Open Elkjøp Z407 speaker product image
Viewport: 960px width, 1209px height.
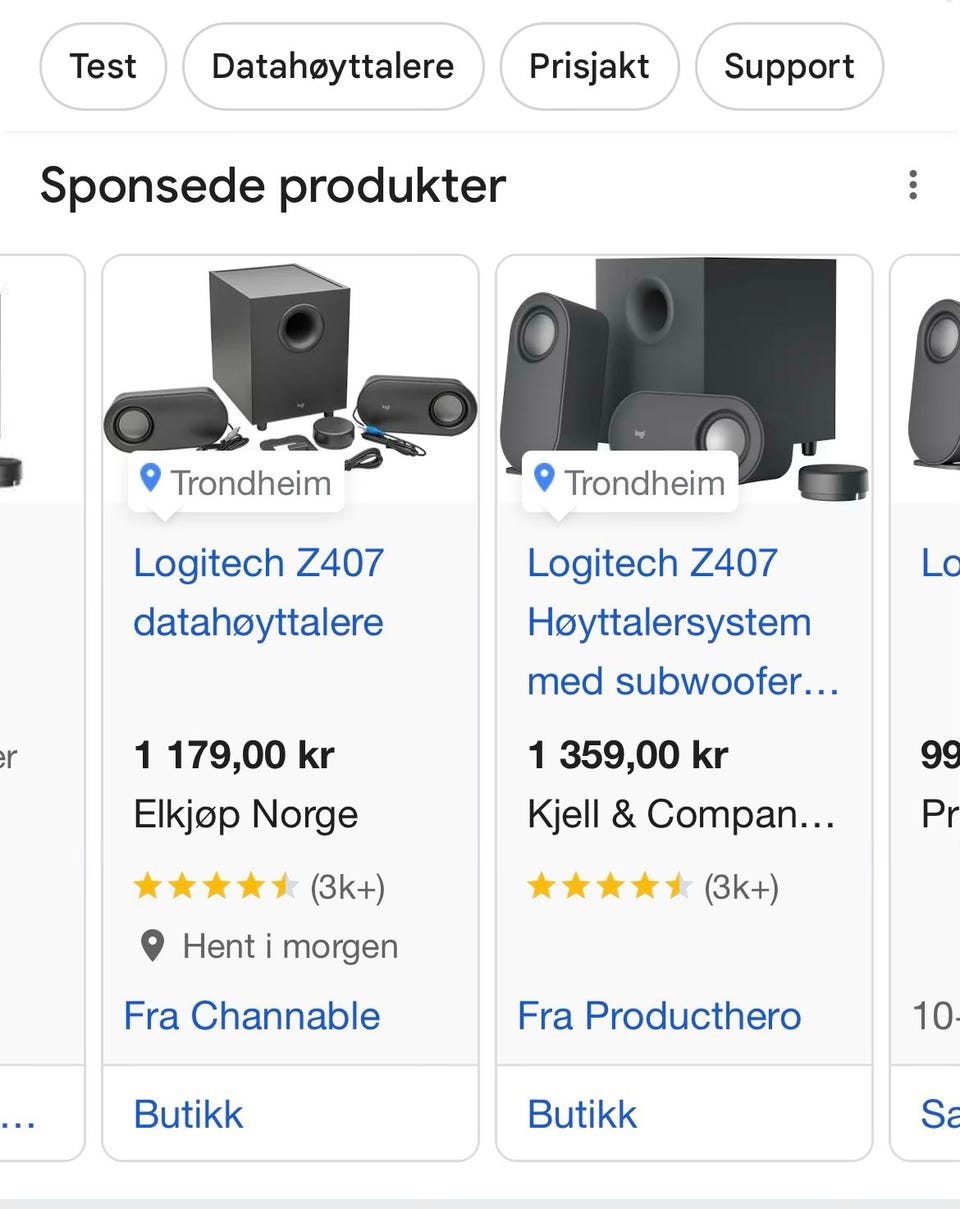[290, 360]
